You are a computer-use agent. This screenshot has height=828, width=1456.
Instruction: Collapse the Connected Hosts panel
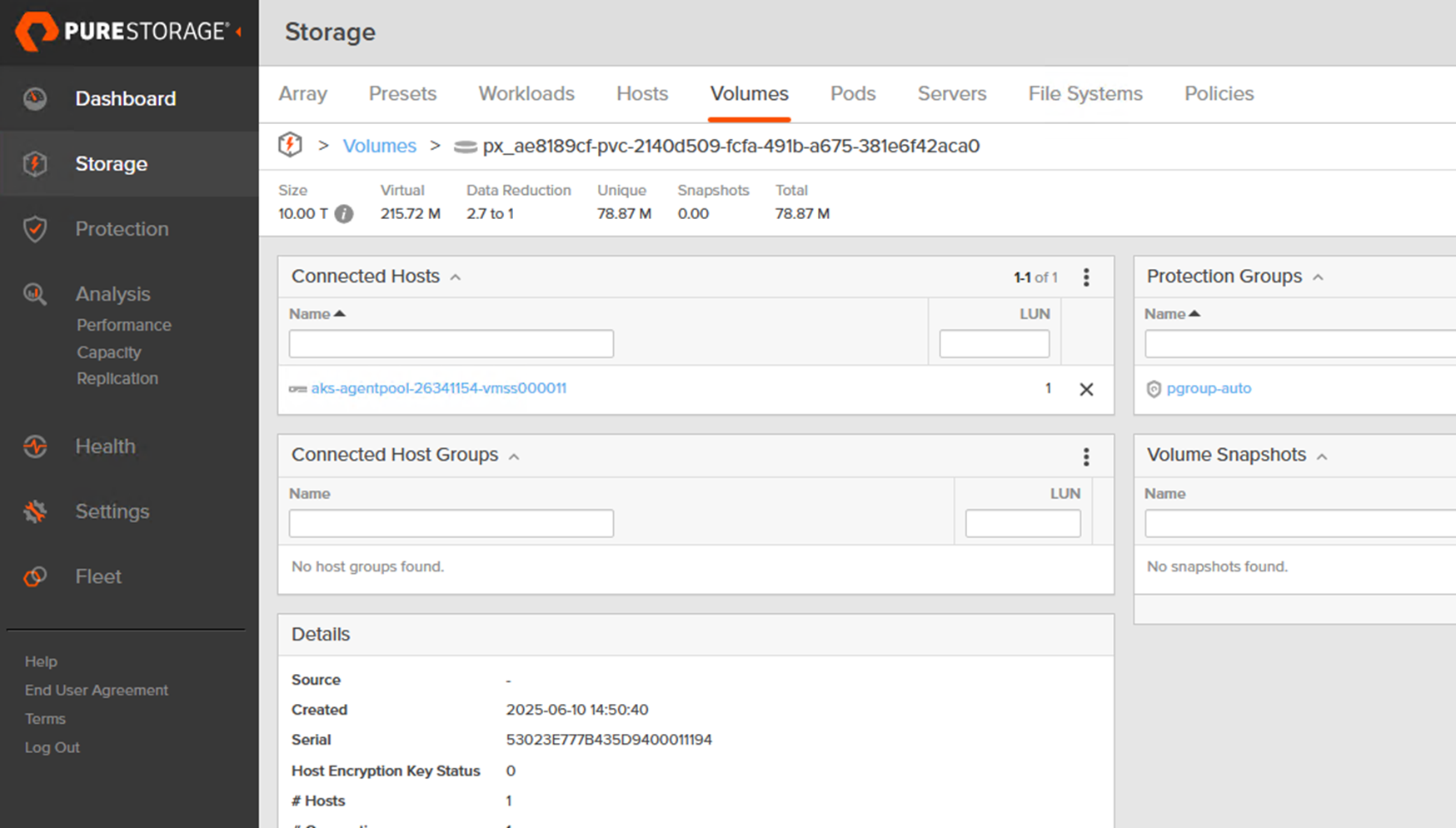point(456,277)
